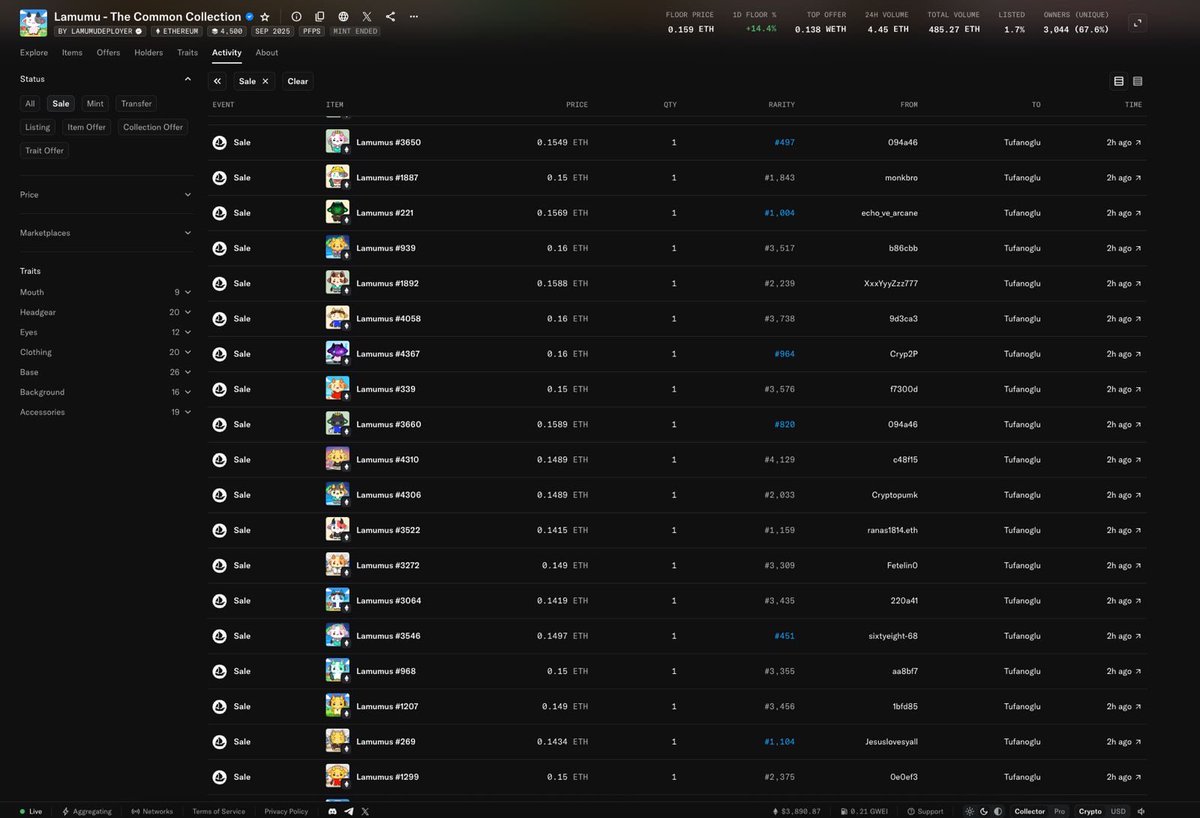
Task: Toggle sound using the speaker icon
Action: [x=1142, y=811]
